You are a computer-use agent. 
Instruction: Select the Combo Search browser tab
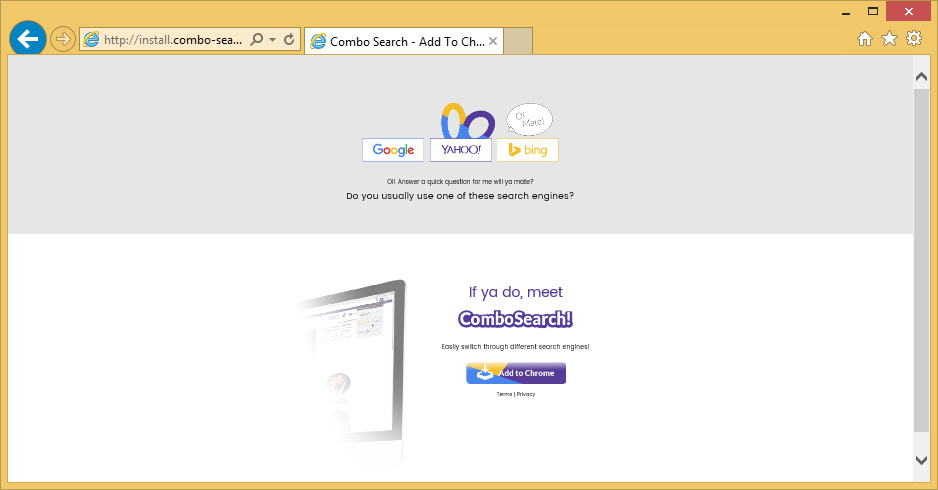(x=396, y=41)
